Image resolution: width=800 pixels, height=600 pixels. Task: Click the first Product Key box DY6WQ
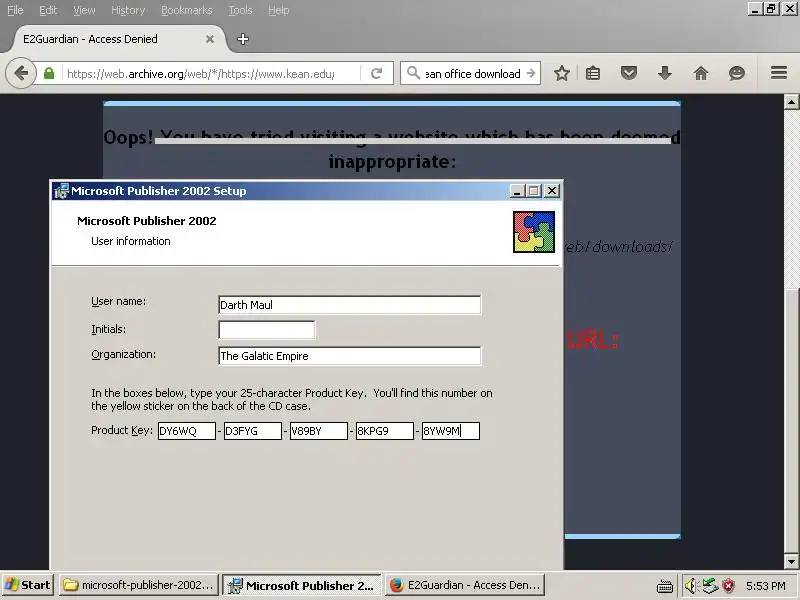click(187, 431)
